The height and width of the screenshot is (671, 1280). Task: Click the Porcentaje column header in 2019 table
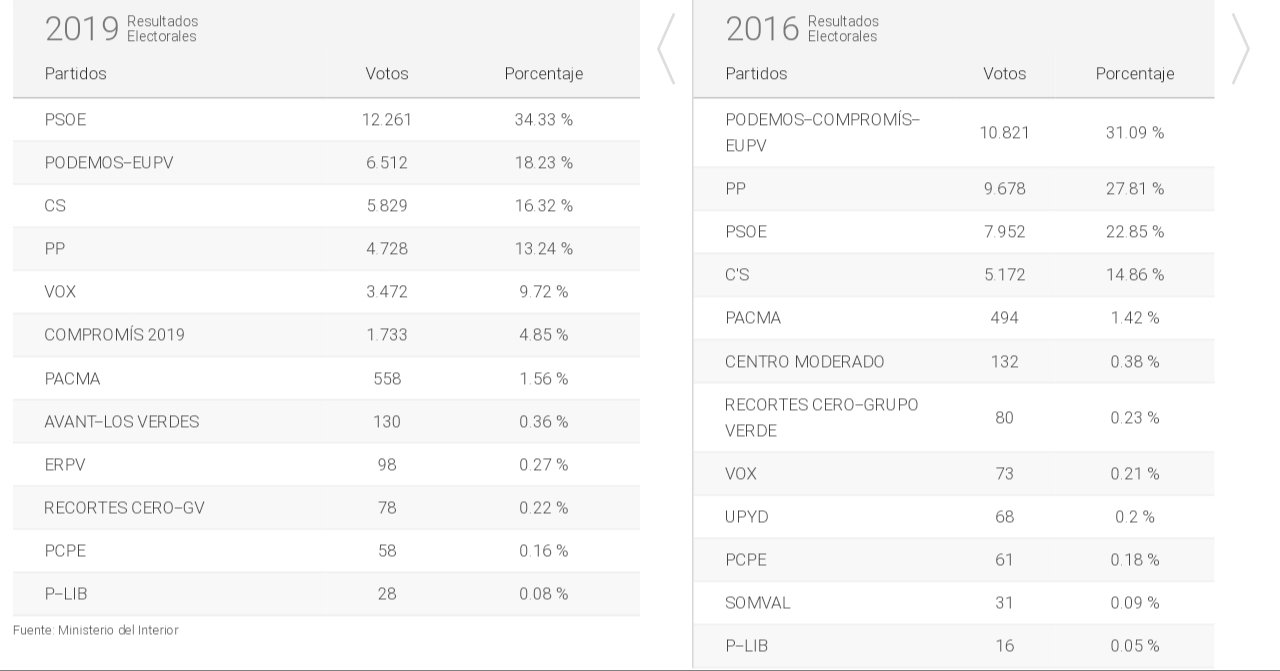543,74
